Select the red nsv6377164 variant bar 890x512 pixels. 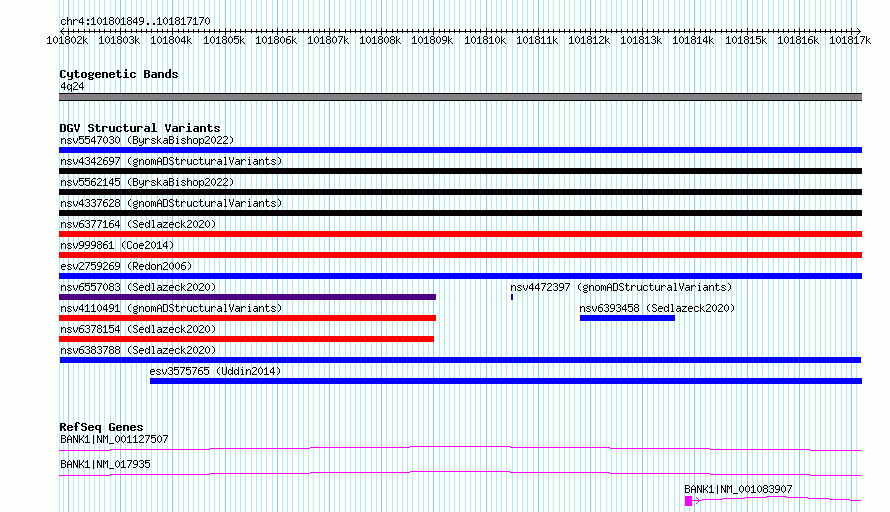[x=460, y=234]
